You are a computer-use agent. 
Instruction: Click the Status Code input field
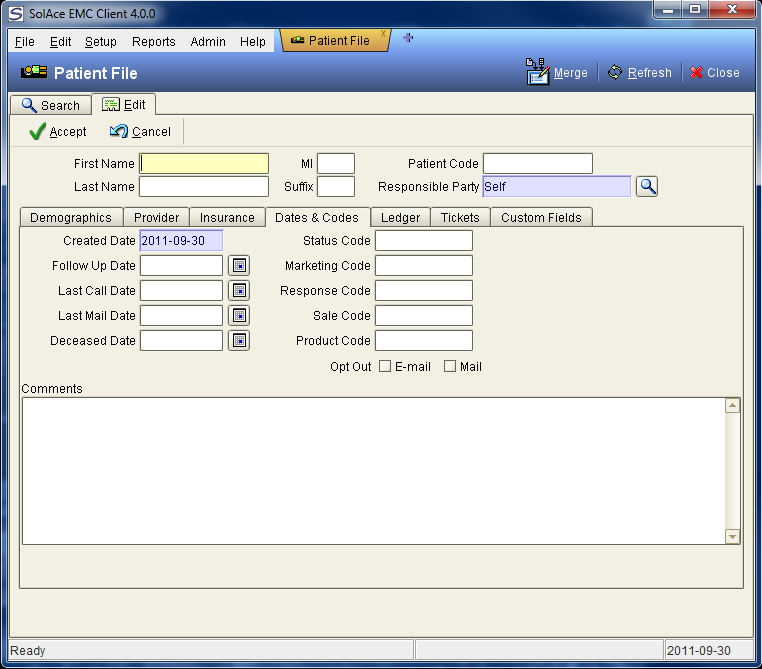pos(424,240)
